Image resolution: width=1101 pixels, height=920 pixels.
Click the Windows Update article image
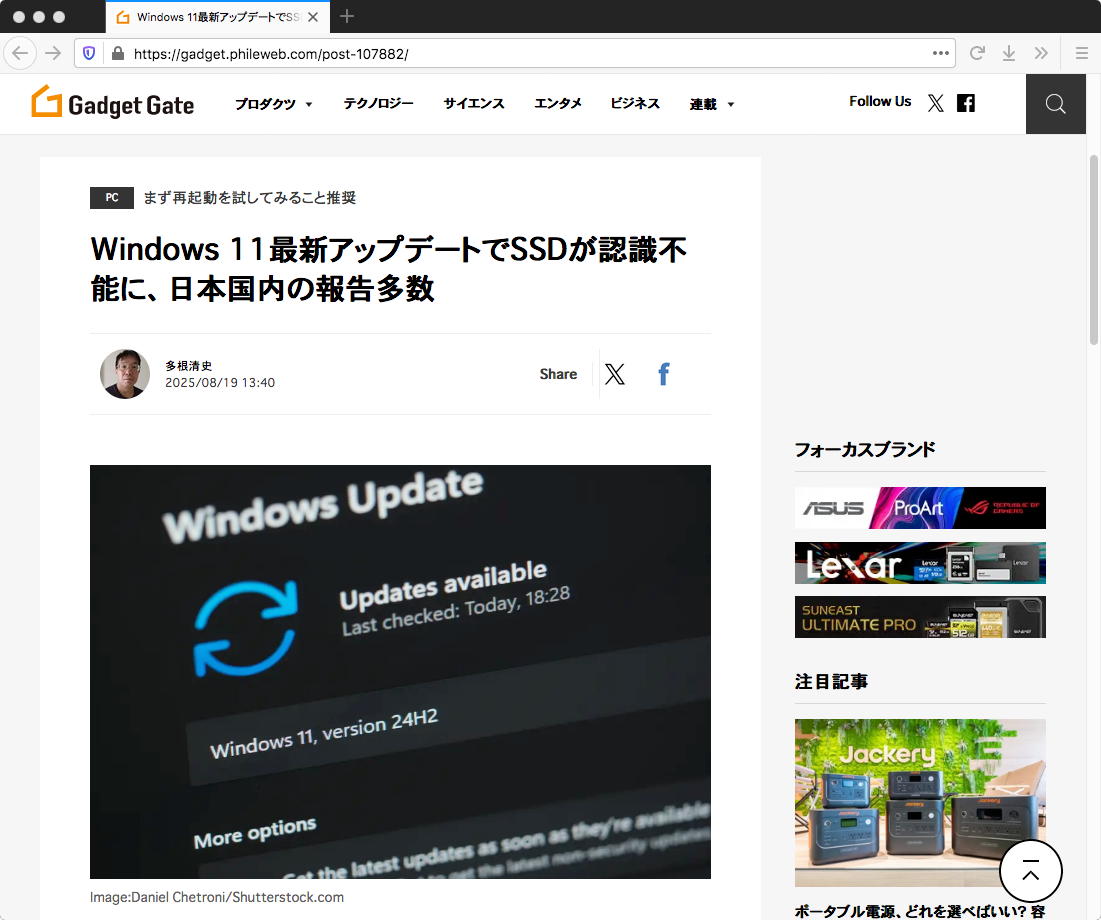coord(400,671)
